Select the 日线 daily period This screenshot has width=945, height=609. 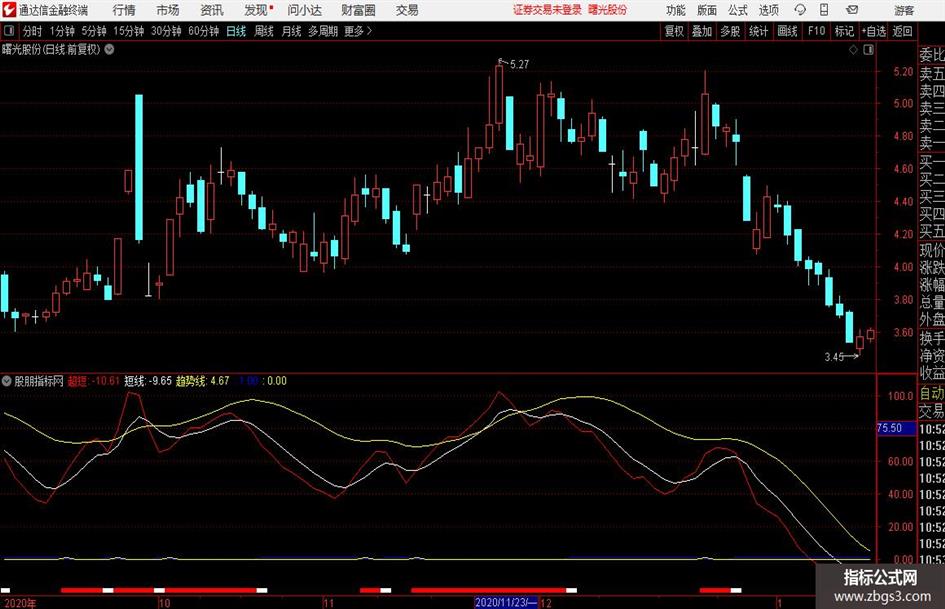(x=236, y=31)
